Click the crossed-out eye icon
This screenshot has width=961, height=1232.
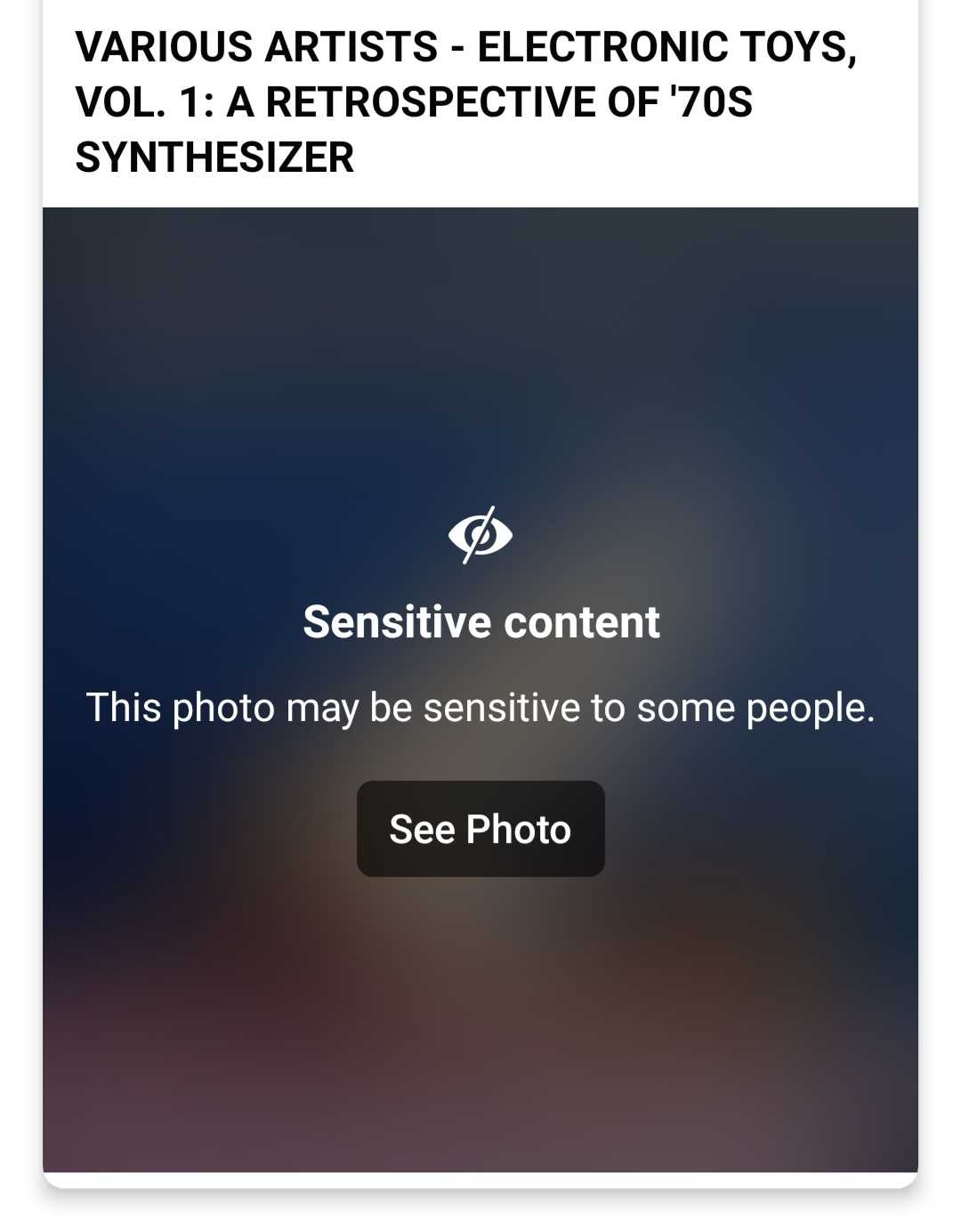(x=480, y=535)
